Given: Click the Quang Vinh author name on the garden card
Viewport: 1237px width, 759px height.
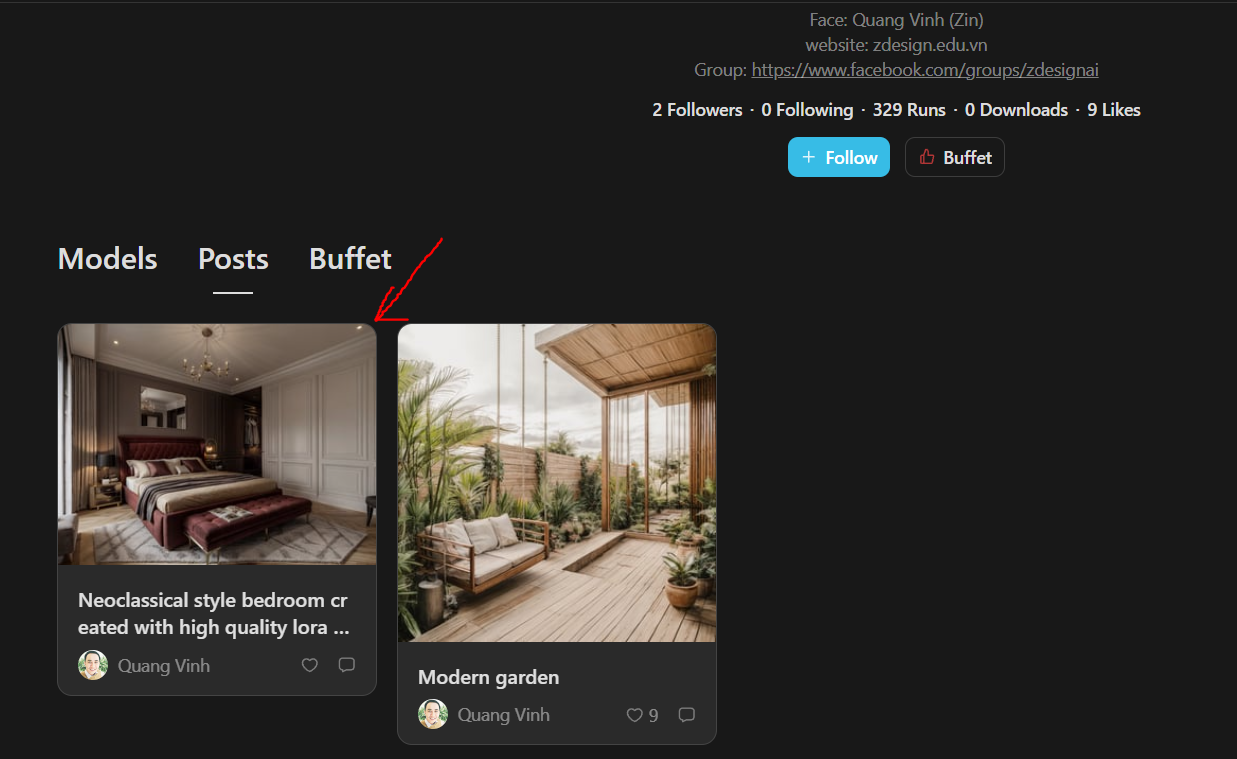Looking at the screenshot, I should coord(504,715).
